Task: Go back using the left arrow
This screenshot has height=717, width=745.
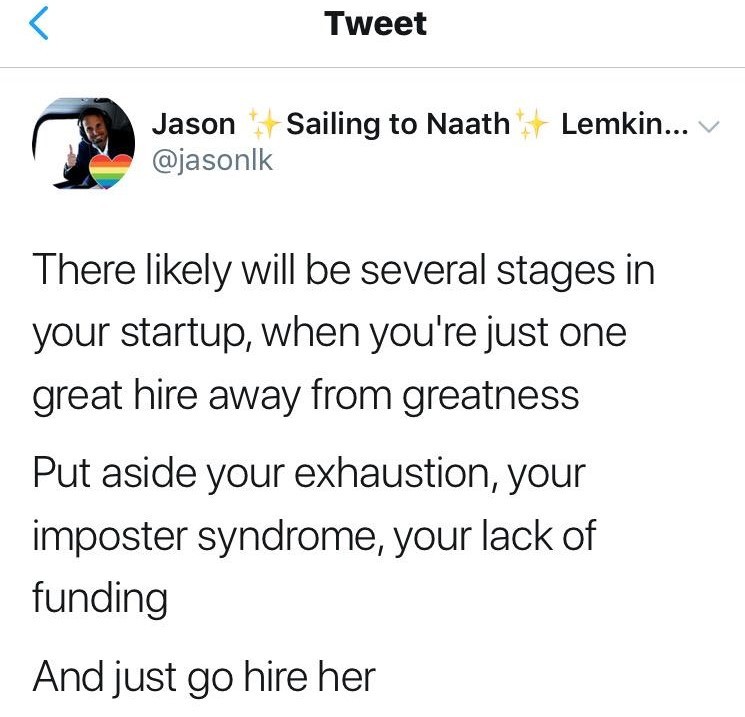Action: point(39,25)
